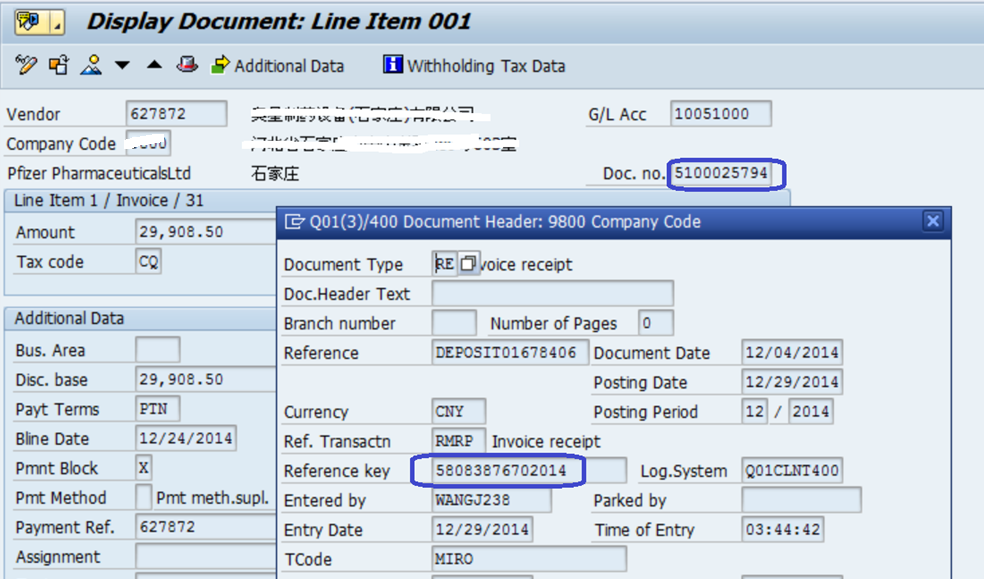Screen dimensions: 984x579
Task: Click the G/L Acc field 10051000
Action: tap(720, 114)
